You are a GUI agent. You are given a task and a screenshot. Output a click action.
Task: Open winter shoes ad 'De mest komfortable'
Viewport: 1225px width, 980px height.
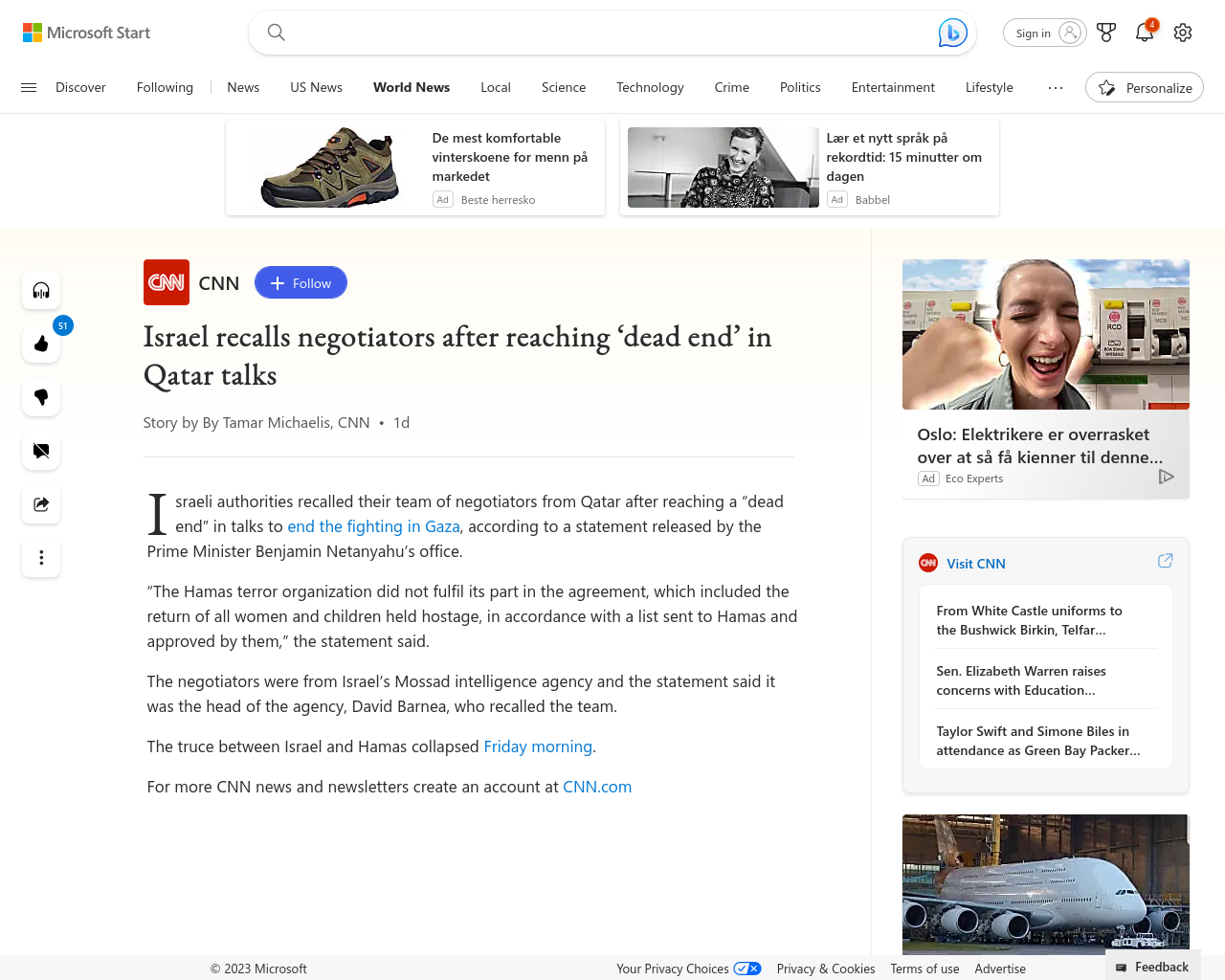pos(510,157)
